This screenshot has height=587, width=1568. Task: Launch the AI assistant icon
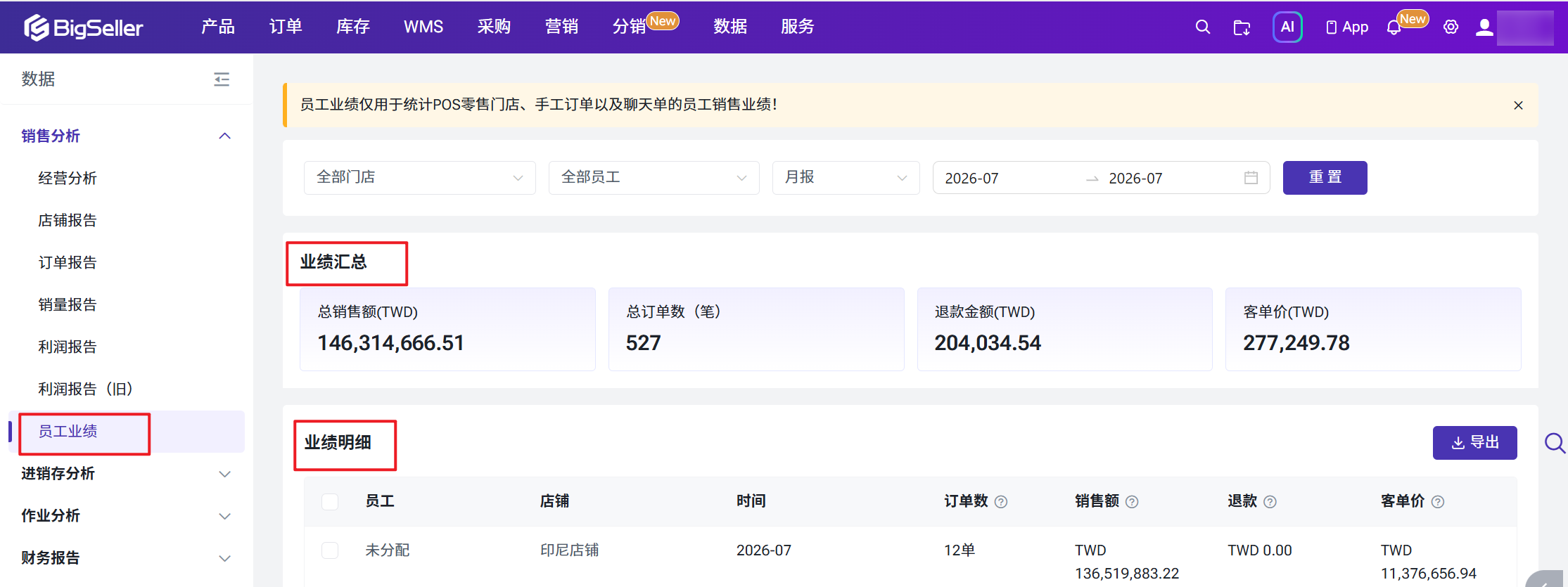click(1287, 27)
